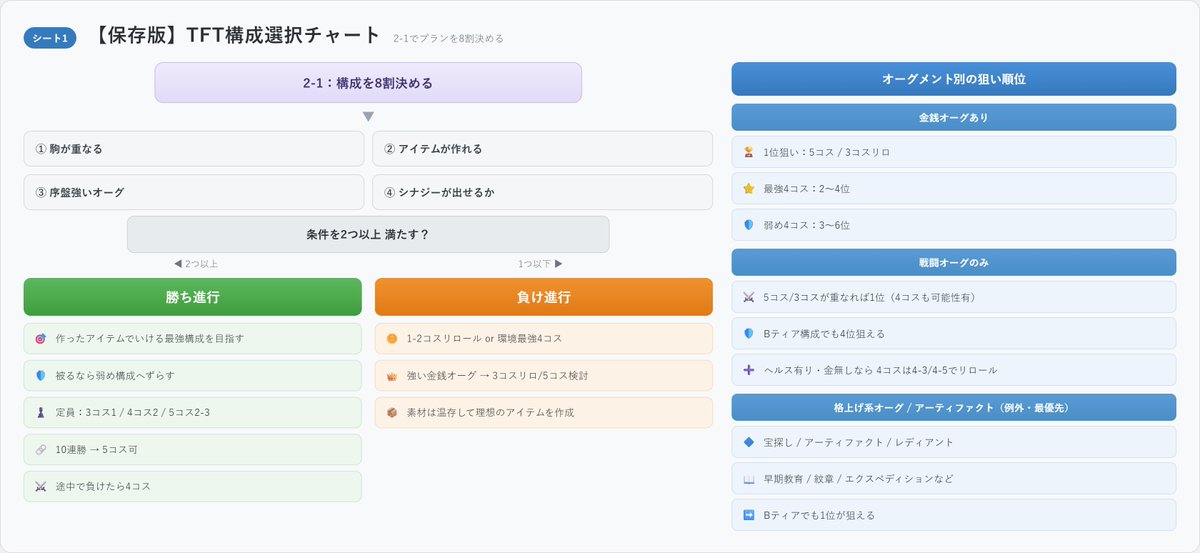1200x553 pixels.
Task: Click the Bティア構成でも4位狙える text
Action: [x=825, y=334]
